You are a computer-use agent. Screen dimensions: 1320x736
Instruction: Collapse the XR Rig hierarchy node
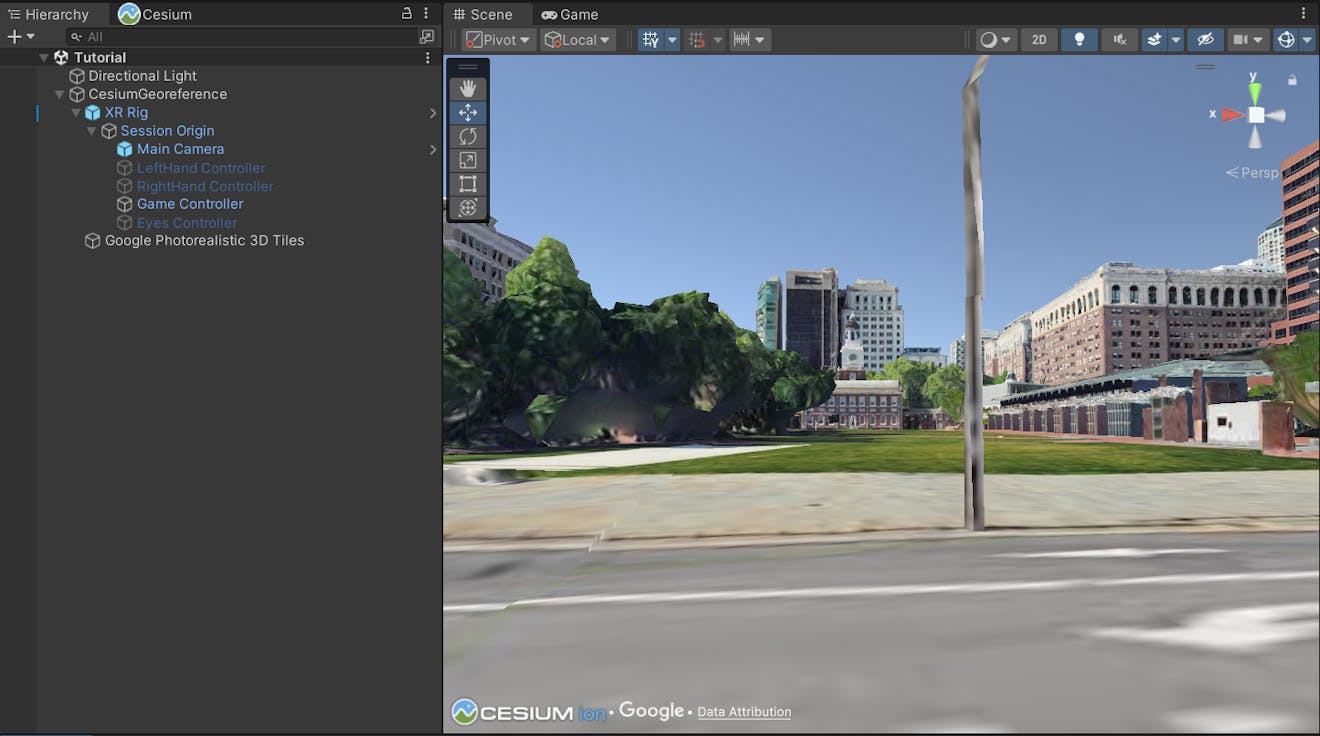click(76, 112)
